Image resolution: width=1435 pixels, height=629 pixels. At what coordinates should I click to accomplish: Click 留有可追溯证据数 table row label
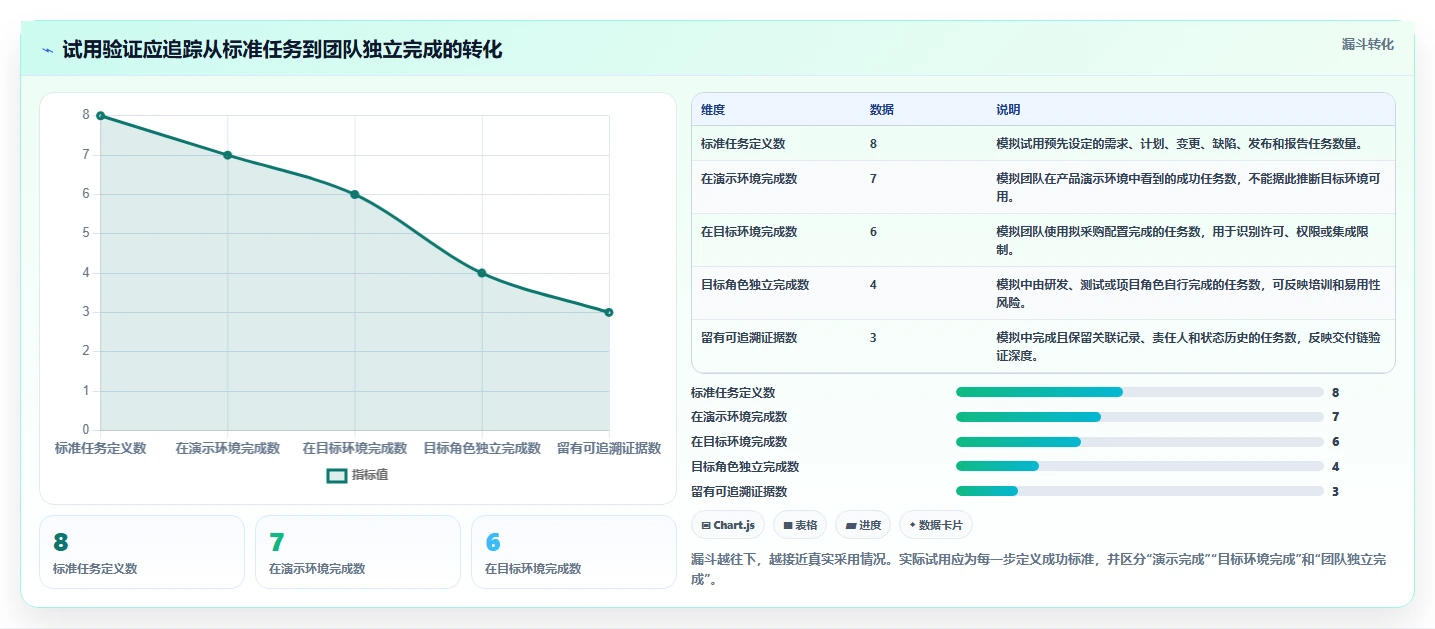tap(749, 337)
